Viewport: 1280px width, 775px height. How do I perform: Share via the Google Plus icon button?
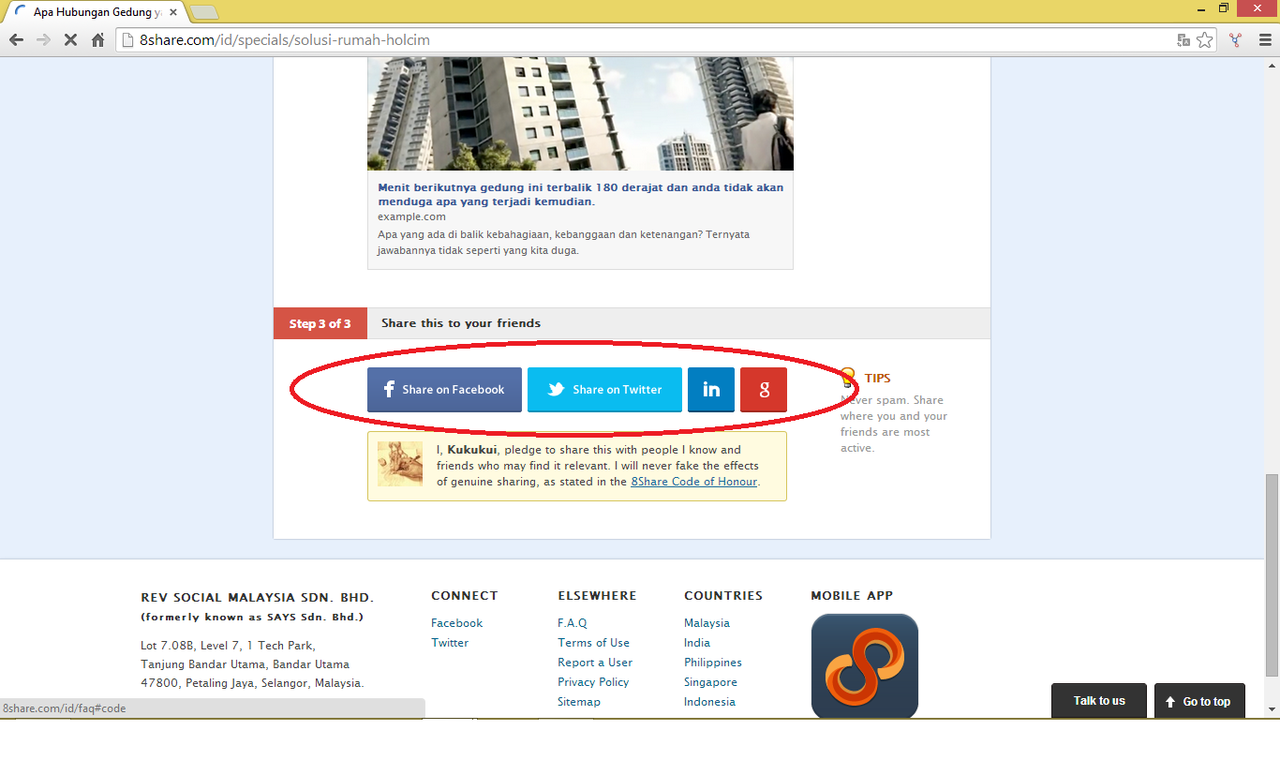pyautogui.click(x=764, y=390)
